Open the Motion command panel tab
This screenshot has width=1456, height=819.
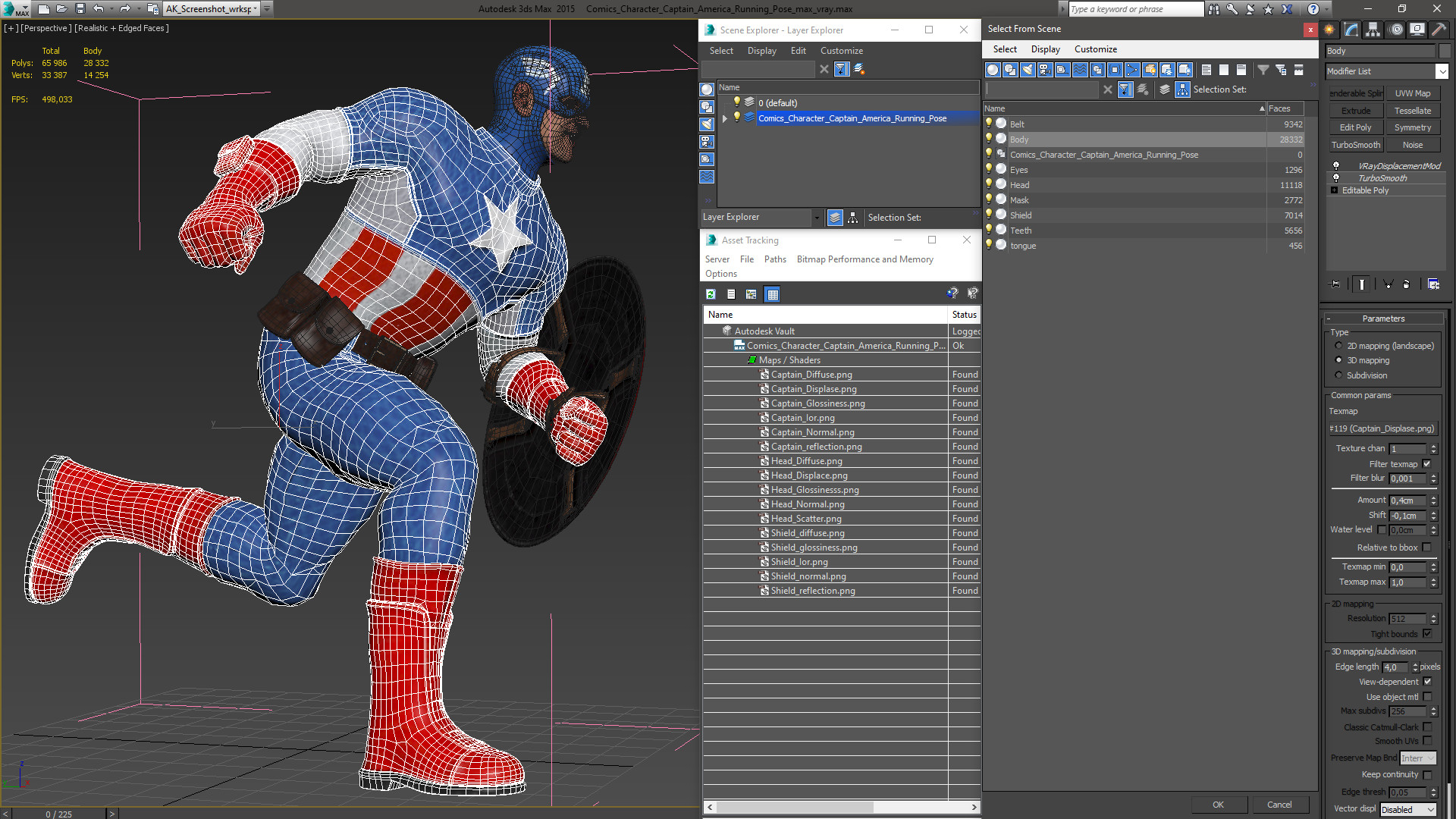point(1396,30)
